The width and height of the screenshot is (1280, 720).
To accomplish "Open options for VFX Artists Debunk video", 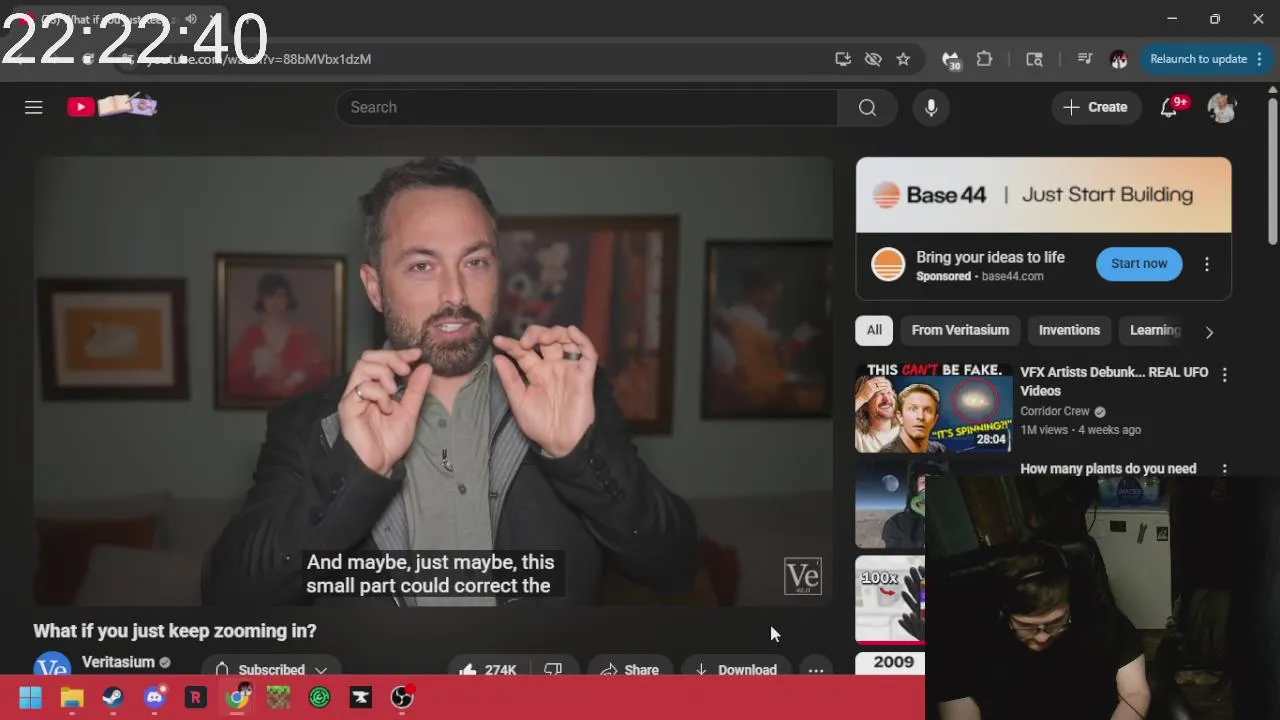I will pos(1224,374).
